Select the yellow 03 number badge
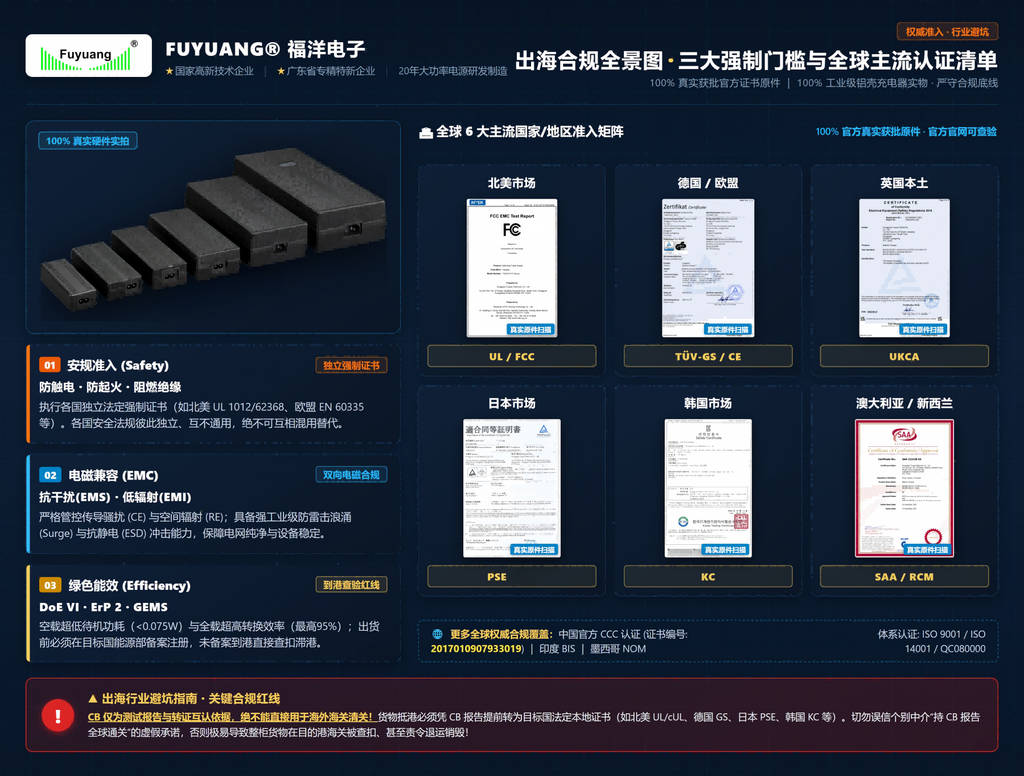The height and width of the screenshot is (776, 1024). tap(50, 585)
